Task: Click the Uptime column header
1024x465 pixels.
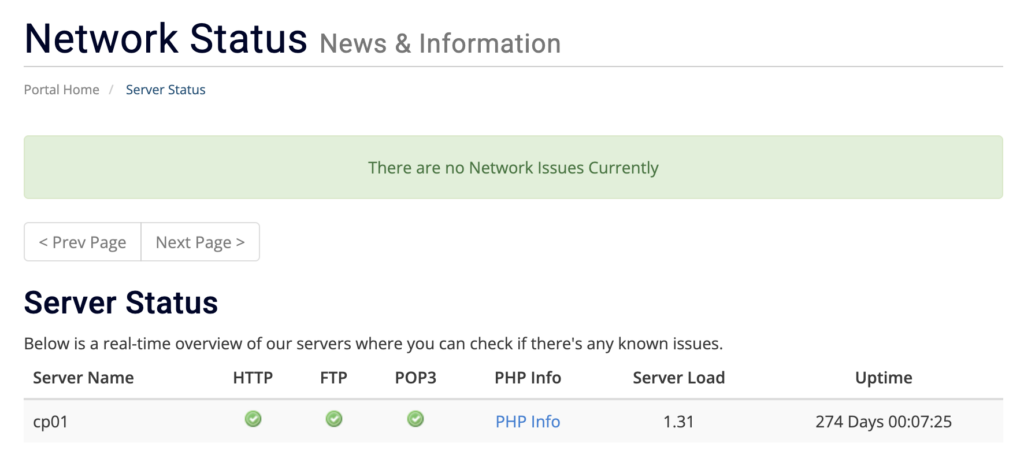Action: coord(883,378)
